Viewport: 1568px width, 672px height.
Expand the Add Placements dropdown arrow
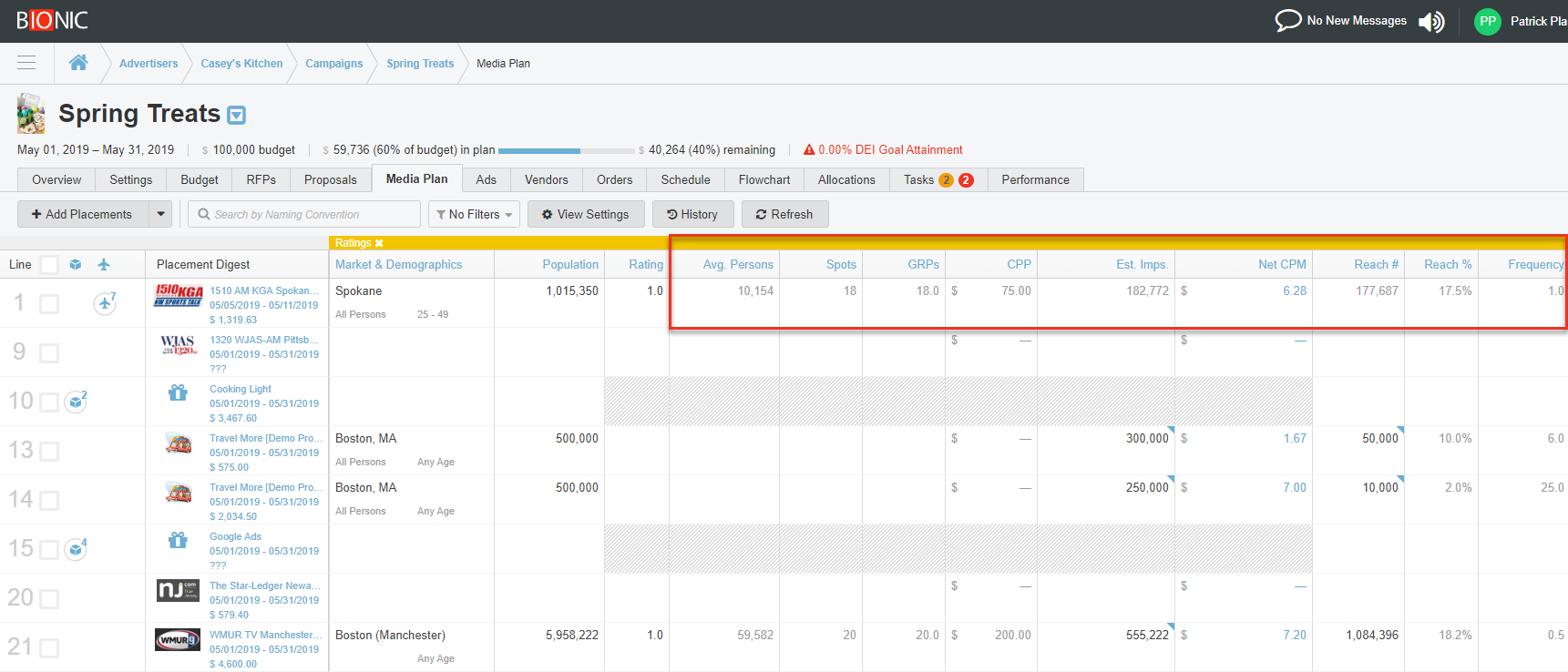[x=160, y=214]
